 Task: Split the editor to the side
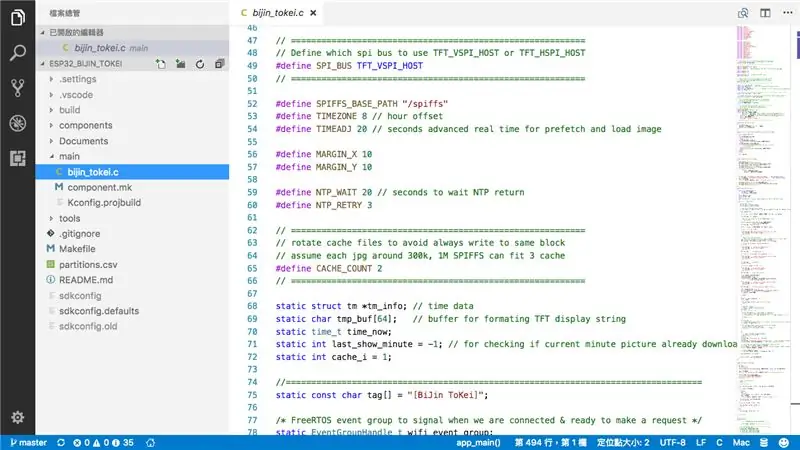765,13
